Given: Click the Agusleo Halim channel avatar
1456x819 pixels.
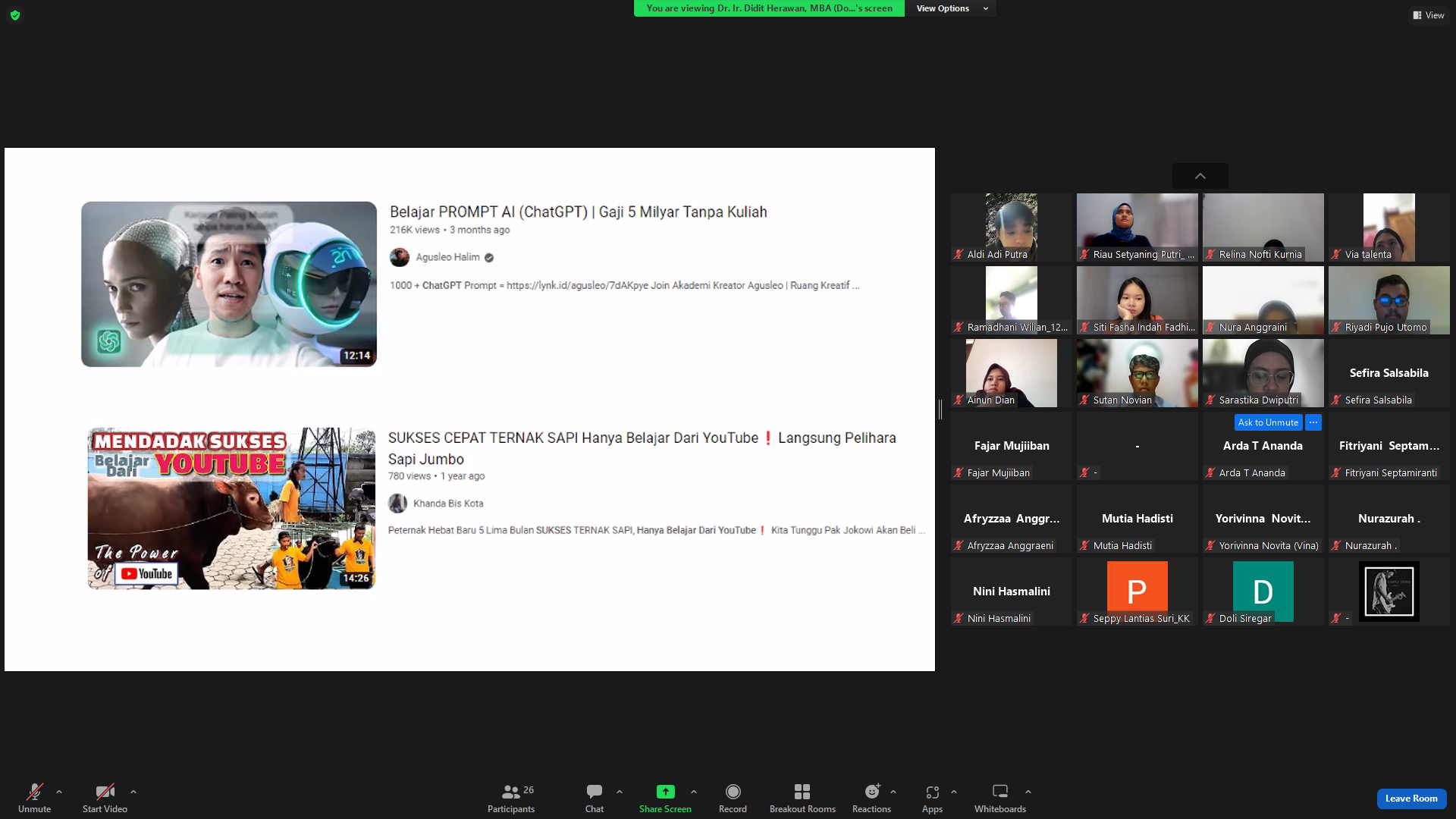Looking at the screenshot, I should [x=400, y=258].
